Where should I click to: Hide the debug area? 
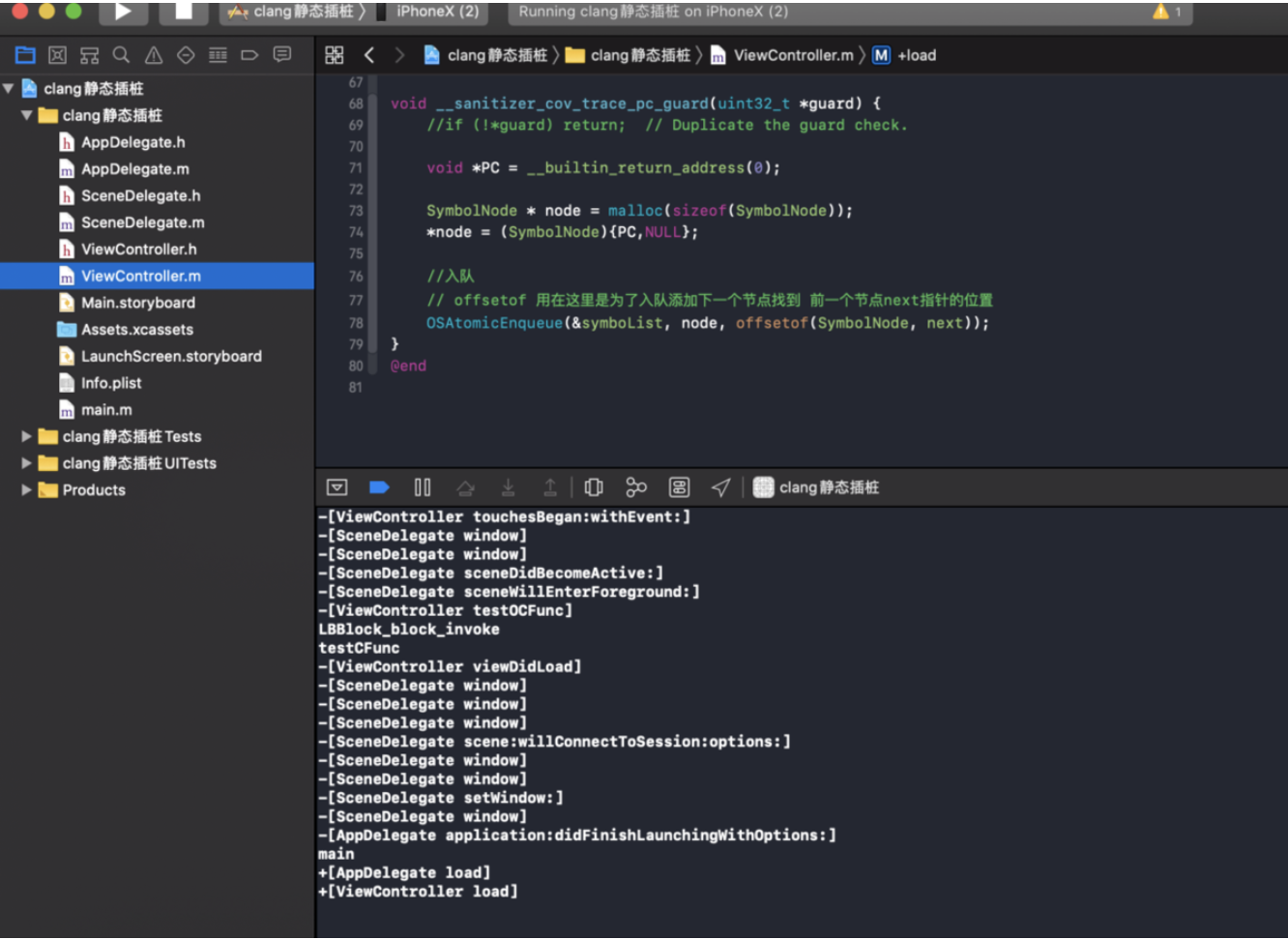pos(337,487)
